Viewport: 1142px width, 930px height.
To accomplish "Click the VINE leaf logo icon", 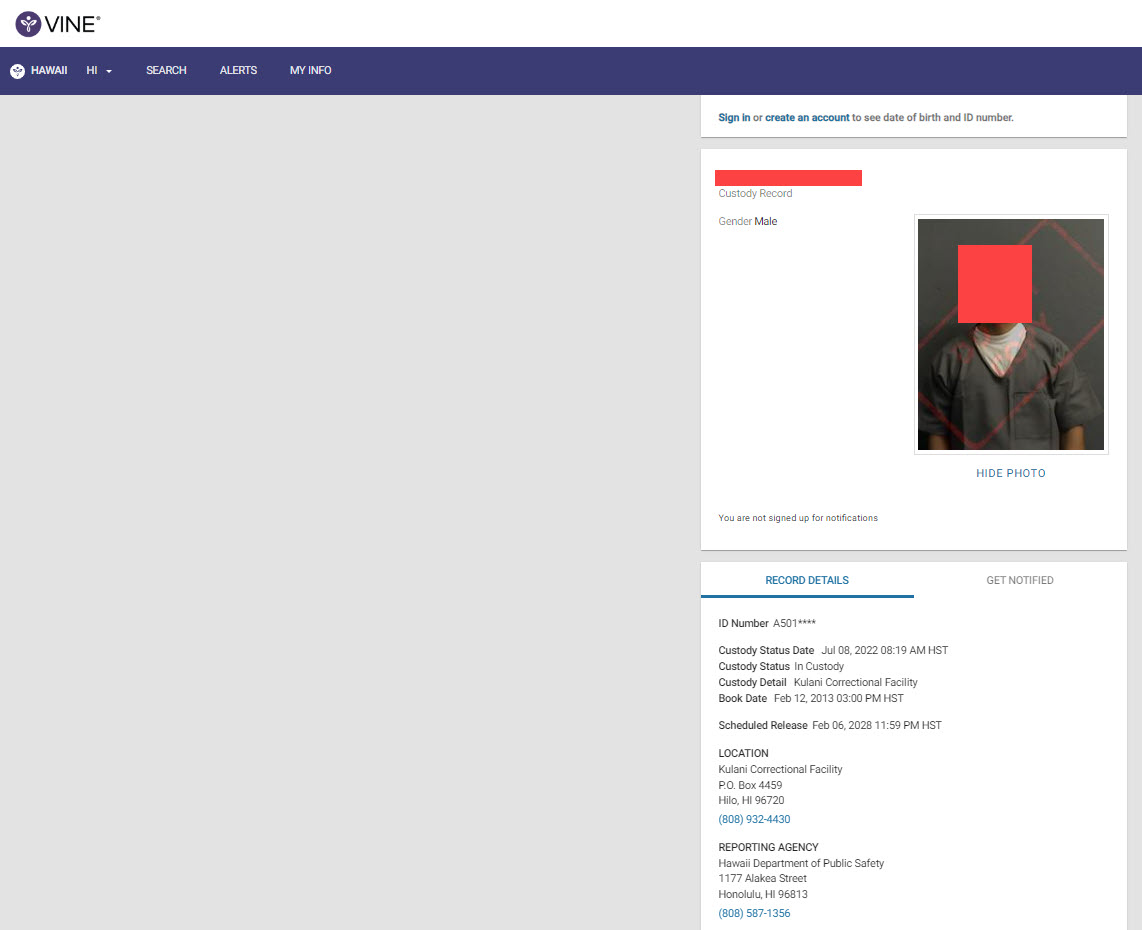I will pos(28,24).
